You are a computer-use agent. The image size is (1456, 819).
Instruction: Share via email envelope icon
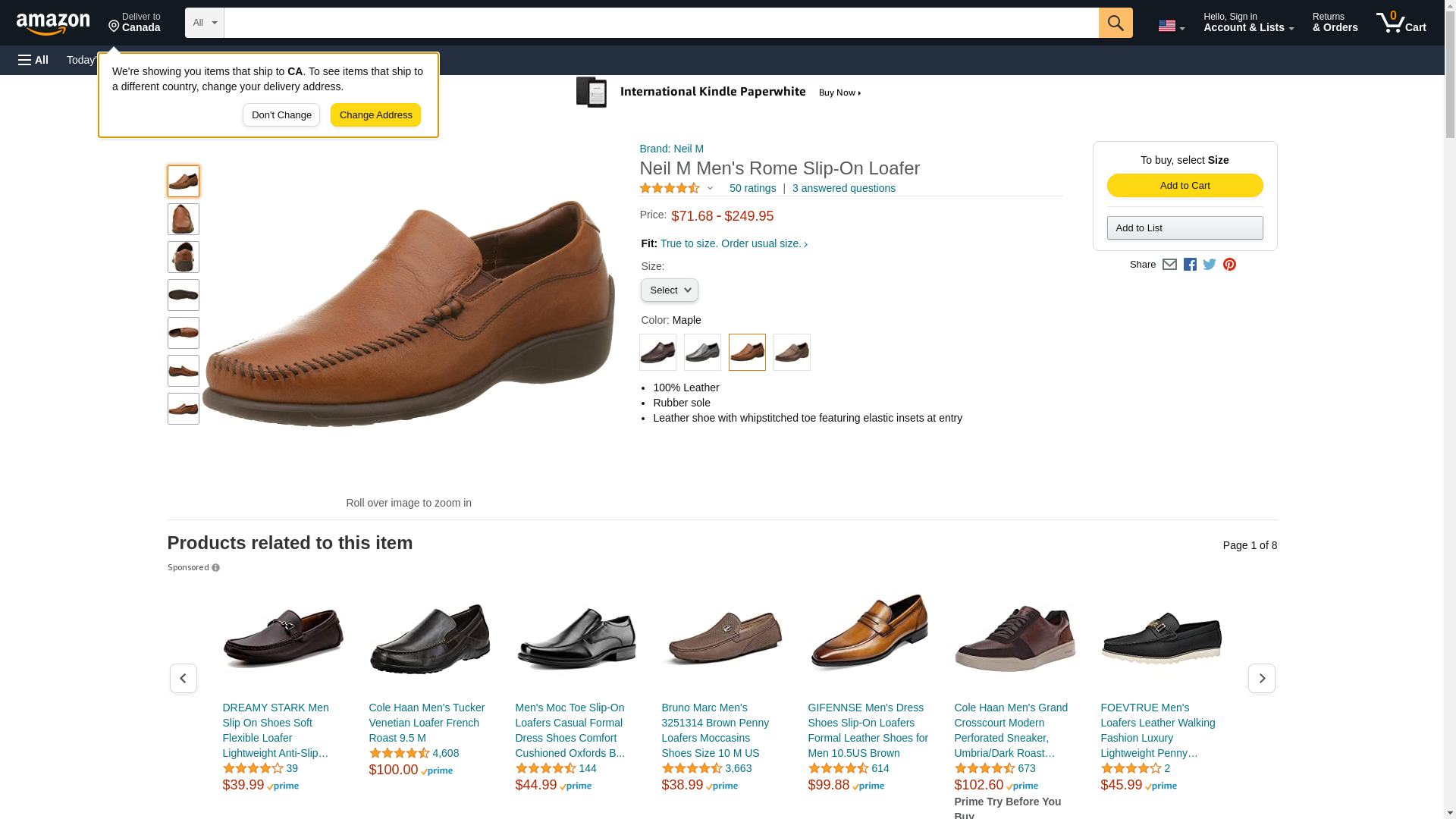click(x=1169, y=265)
